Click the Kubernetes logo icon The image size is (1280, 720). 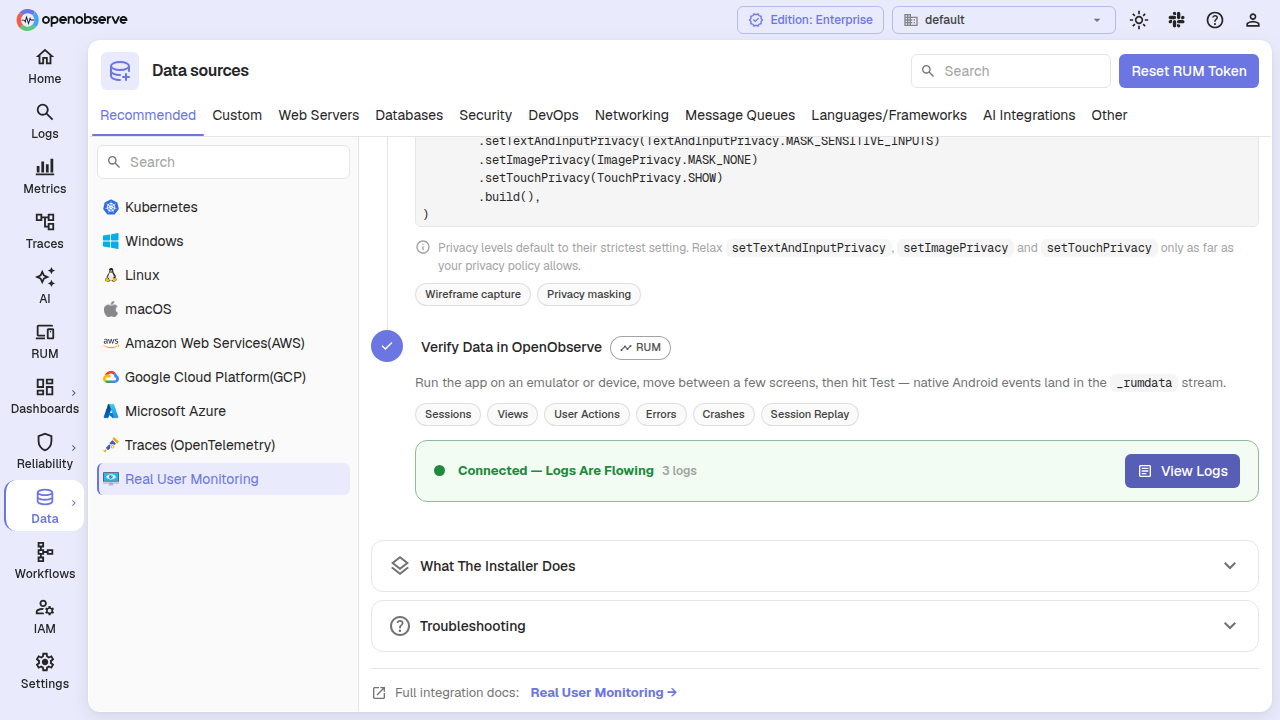click(x=110, y=207)
